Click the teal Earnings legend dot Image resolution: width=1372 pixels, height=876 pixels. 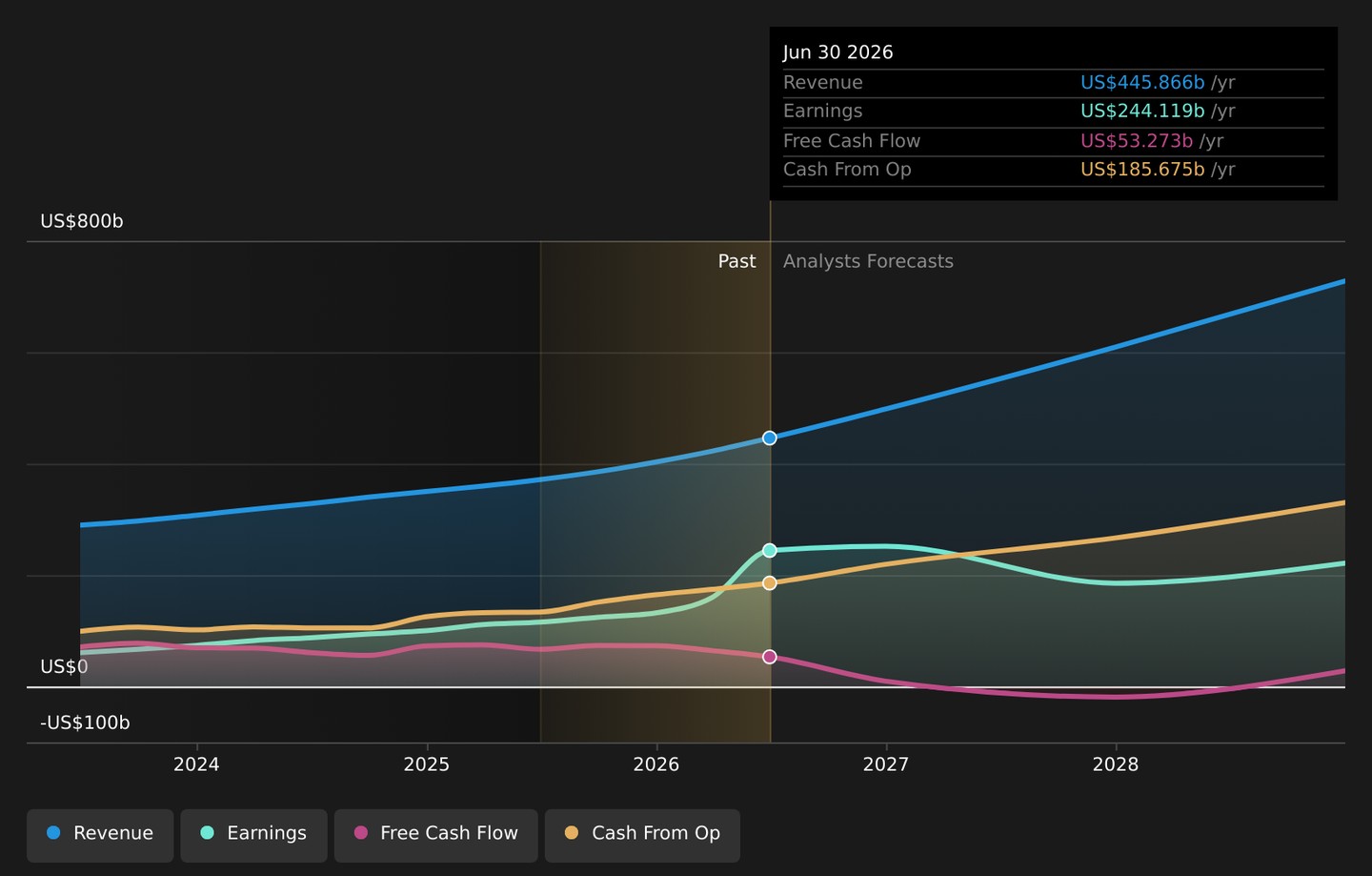click(207, 833)
